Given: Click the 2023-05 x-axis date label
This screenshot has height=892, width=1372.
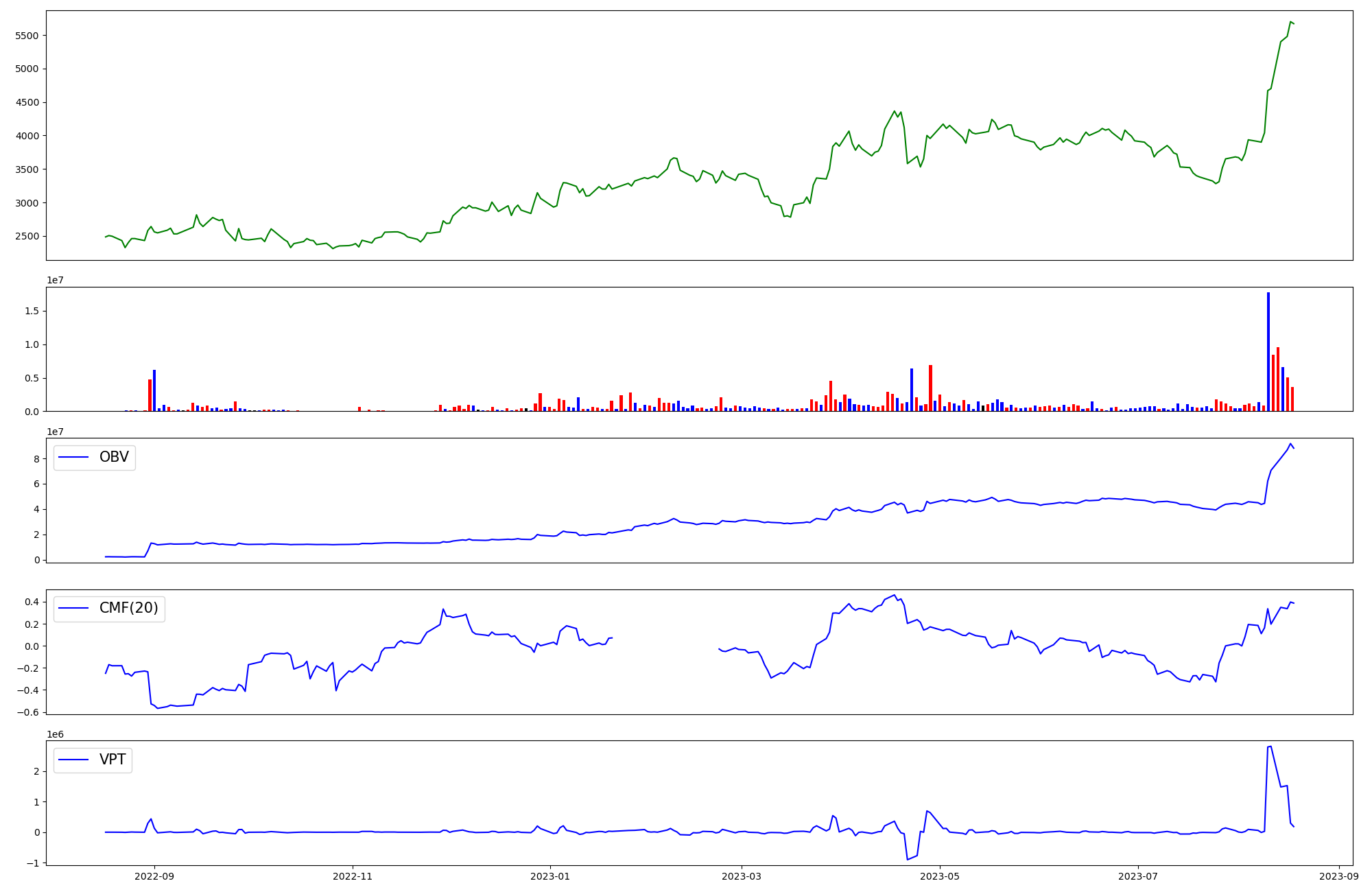Looking at the screenshot, I should click(x=940, y=876).
